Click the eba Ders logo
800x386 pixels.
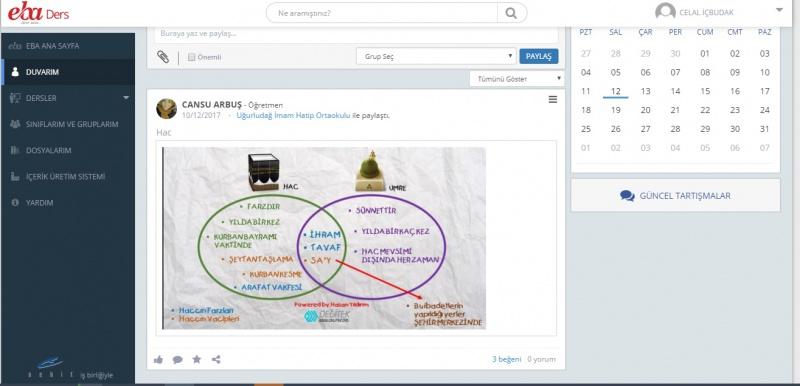coord(39,13)
